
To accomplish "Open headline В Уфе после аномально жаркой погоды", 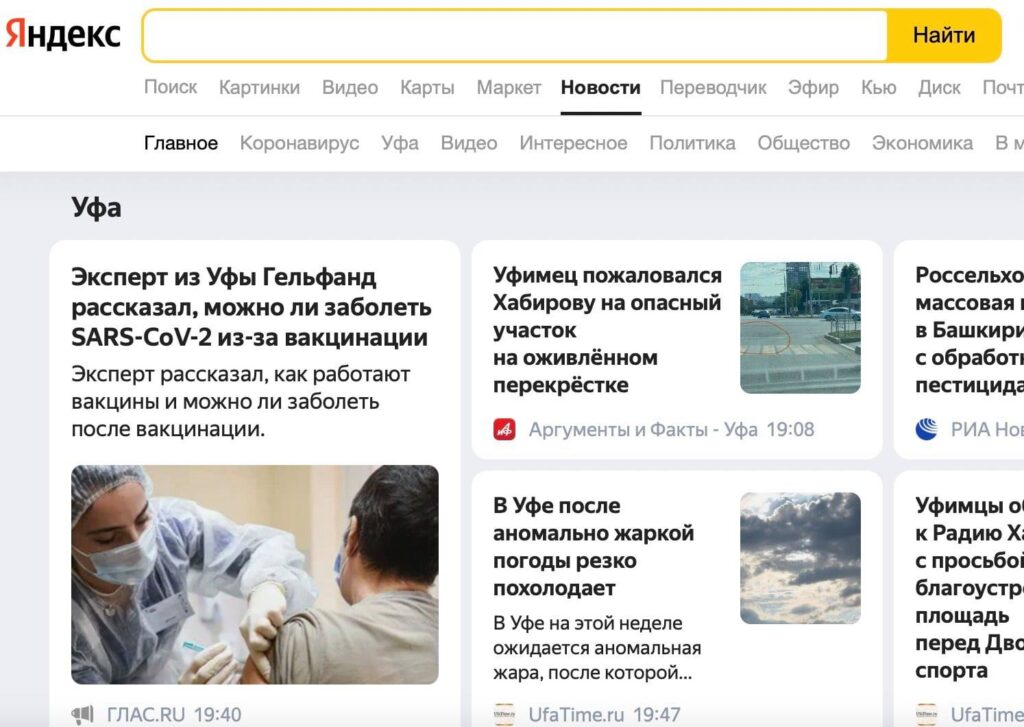I will [594, 547].
